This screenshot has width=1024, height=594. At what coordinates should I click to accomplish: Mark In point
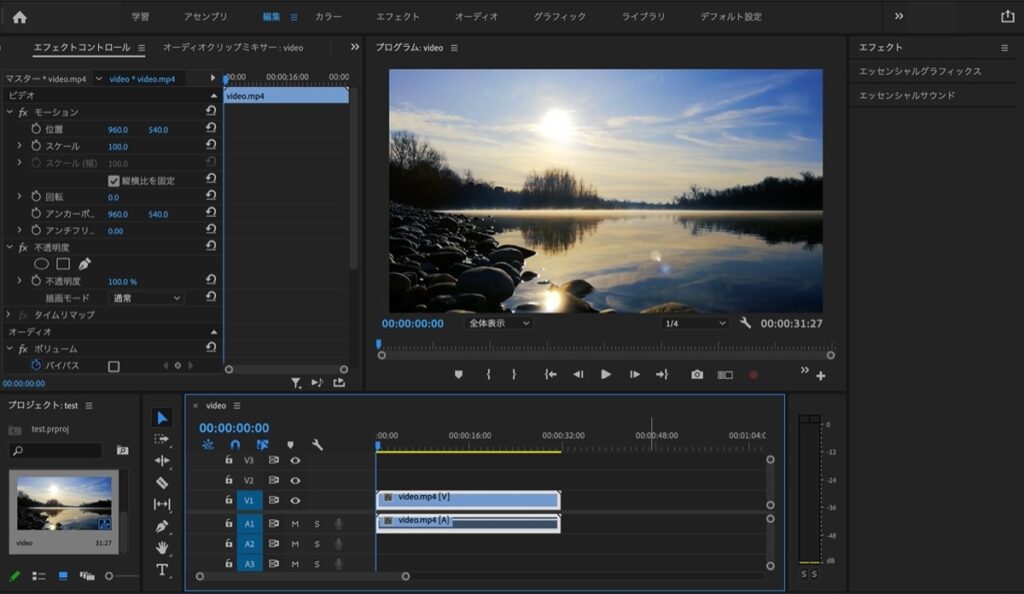click(x=488, y=374)
